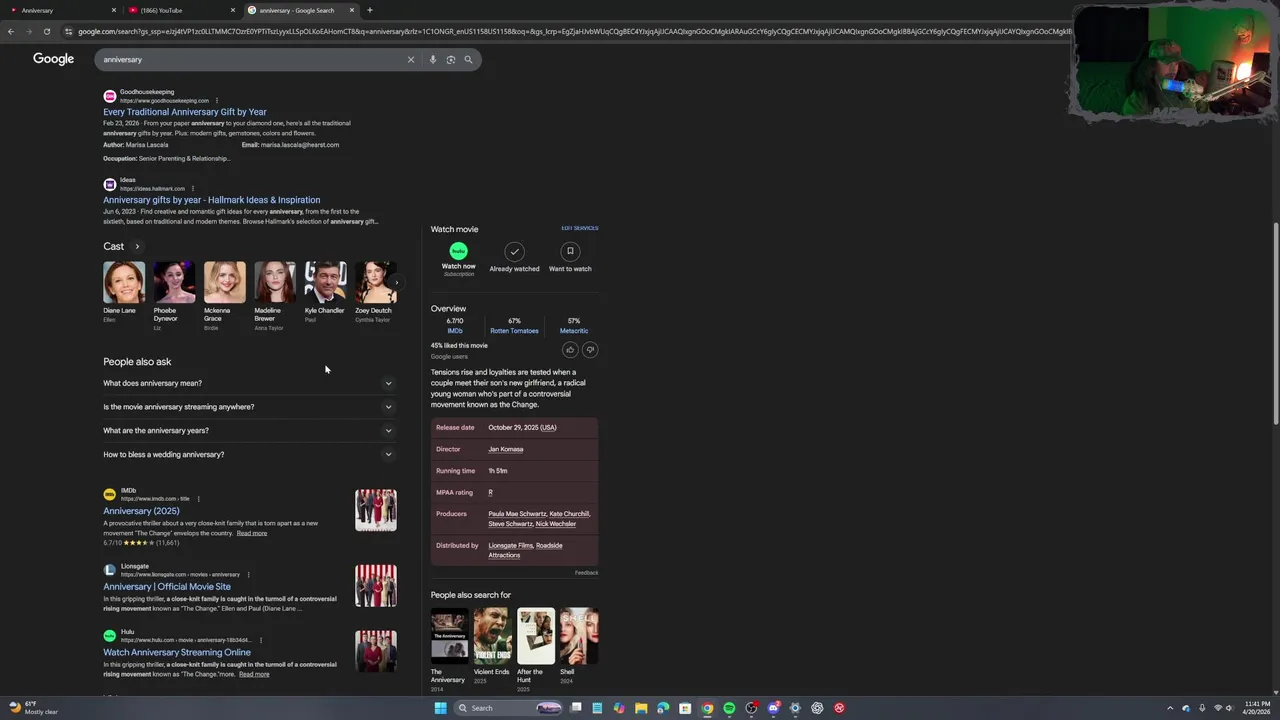Click the Hulu Watch now icon
Viewport: 1280px width, 720px height.
[x=459, y=251]
